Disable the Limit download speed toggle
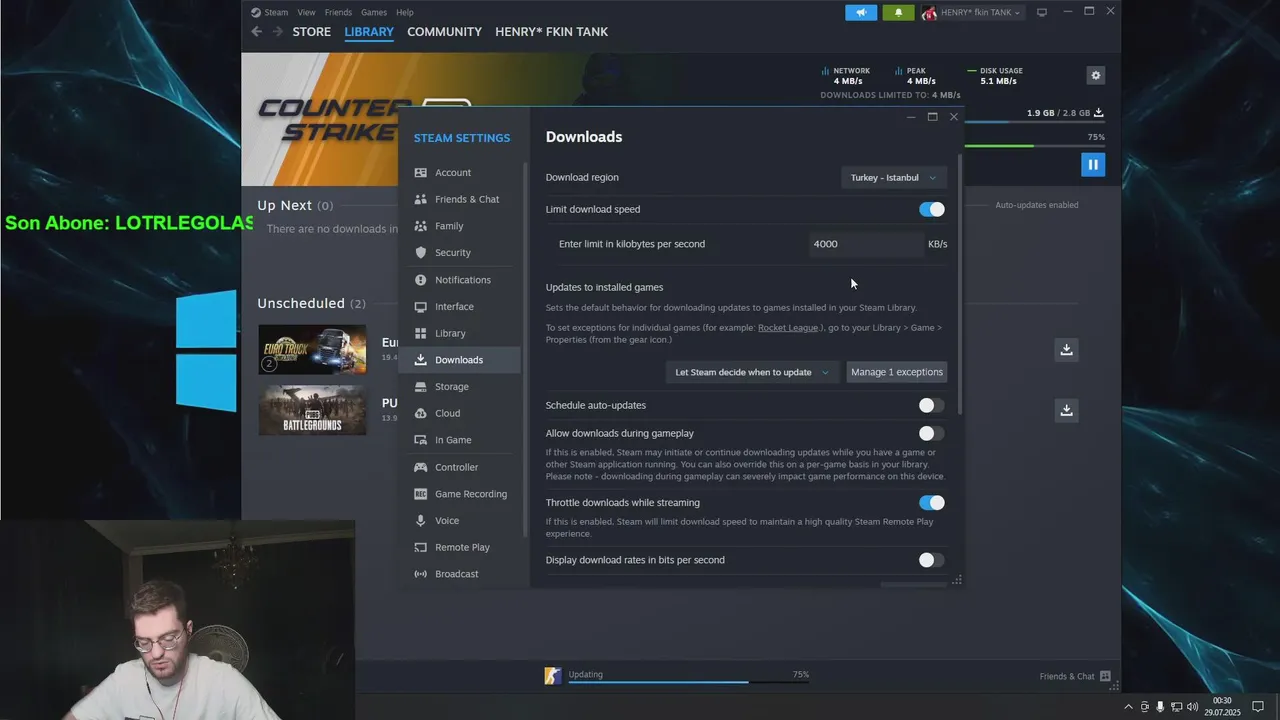The image size is (1280, 720). (x=931, y=209)
